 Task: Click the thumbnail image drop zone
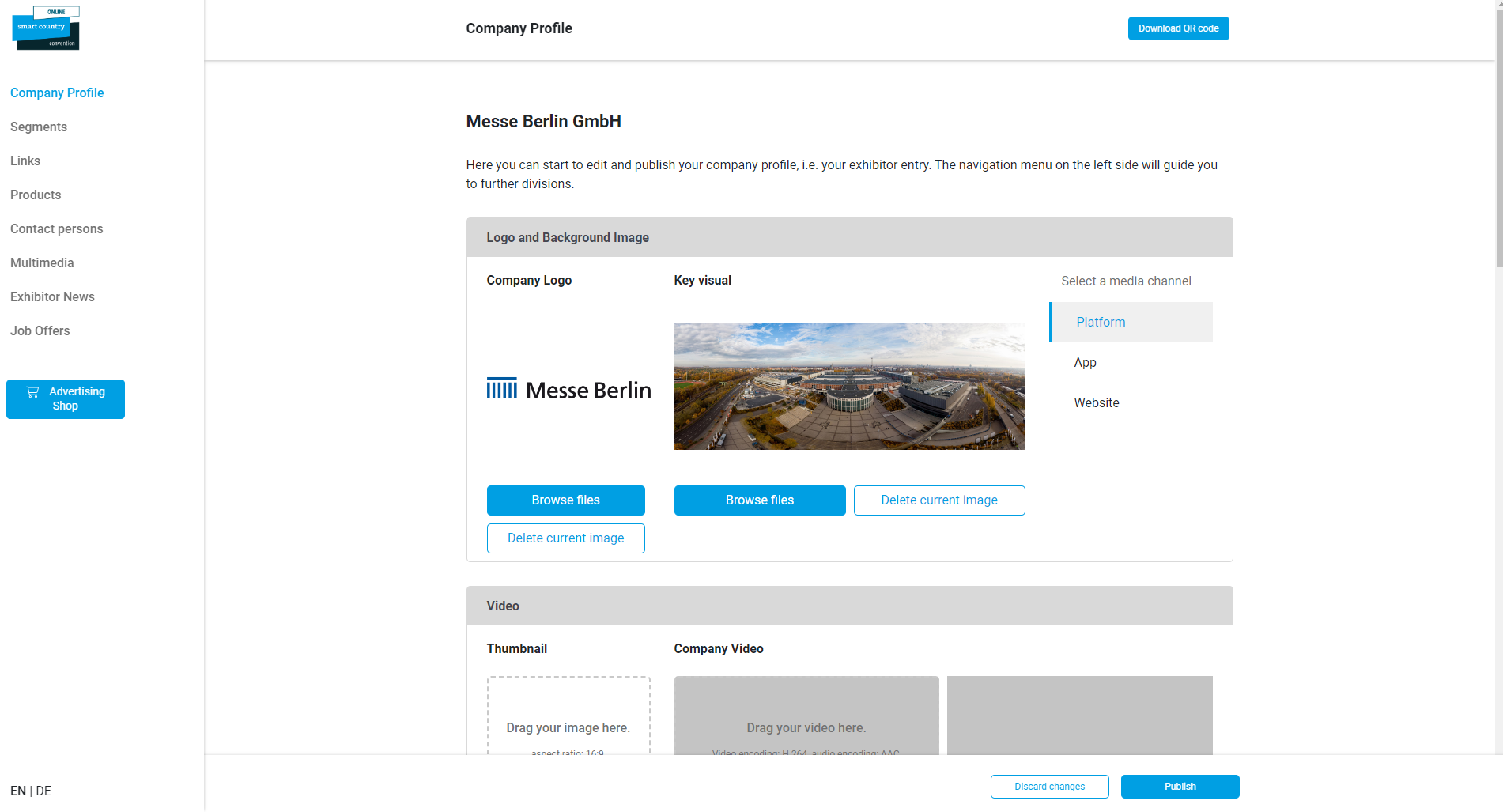coord(568,716)
